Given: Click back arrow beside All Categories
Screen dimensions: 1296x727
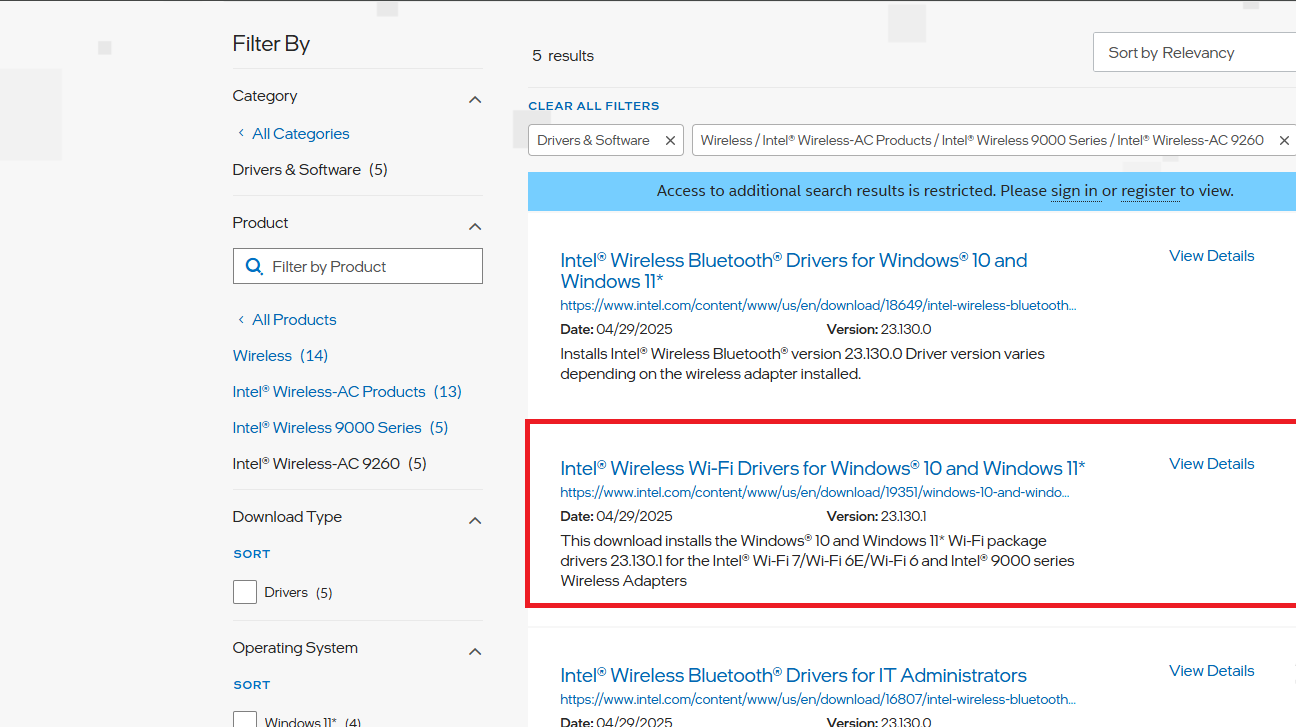Looking at the screenshot, I should click(x=241, y=134).
